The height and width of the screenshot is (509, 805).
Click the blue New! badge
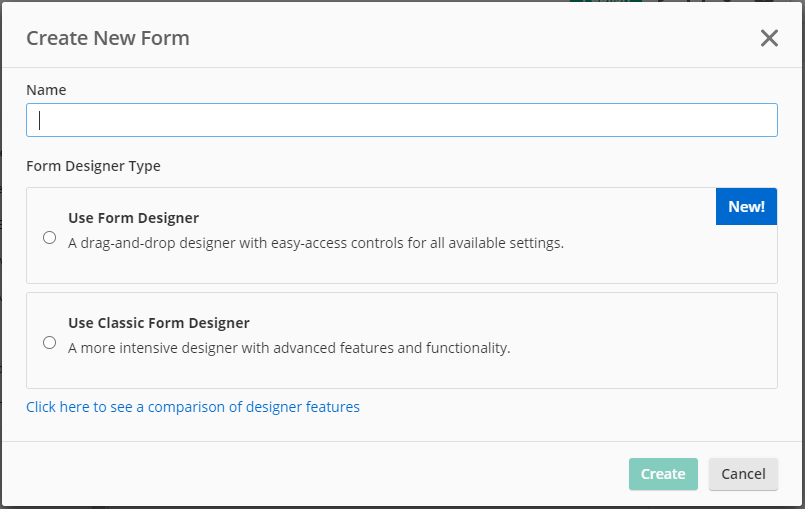(x=746, y=207)
